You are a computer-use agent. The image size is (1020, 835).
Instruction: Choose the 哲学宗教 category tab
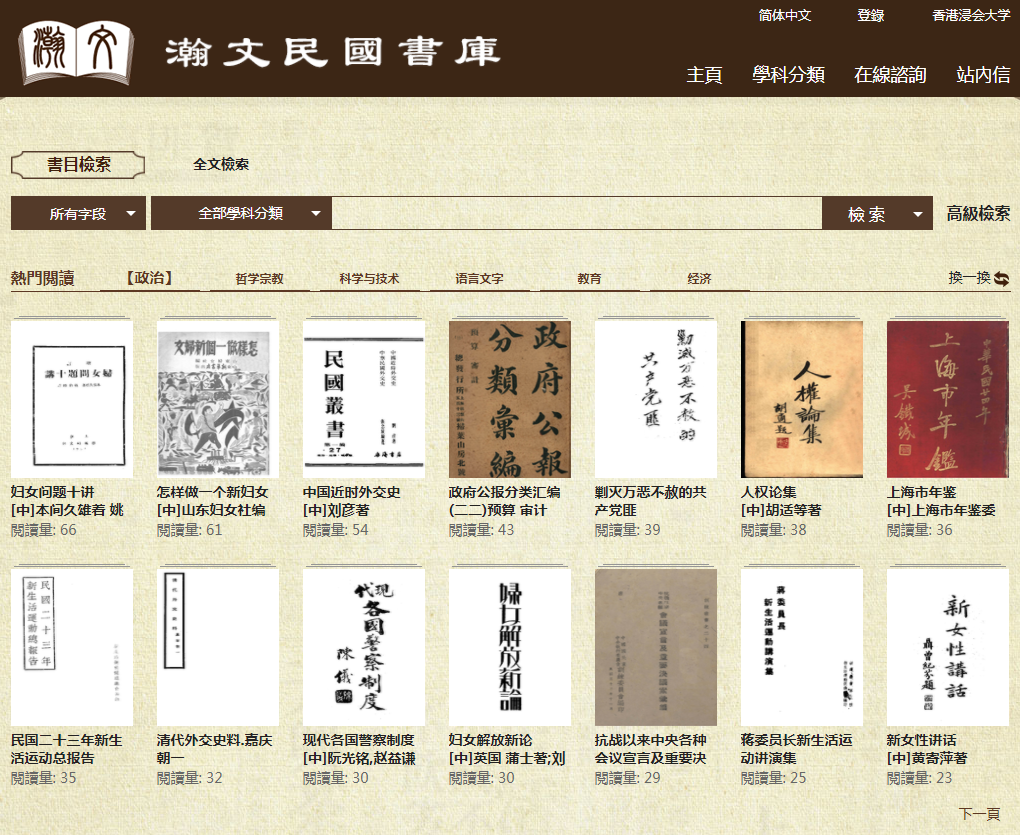tap(259, 279)
